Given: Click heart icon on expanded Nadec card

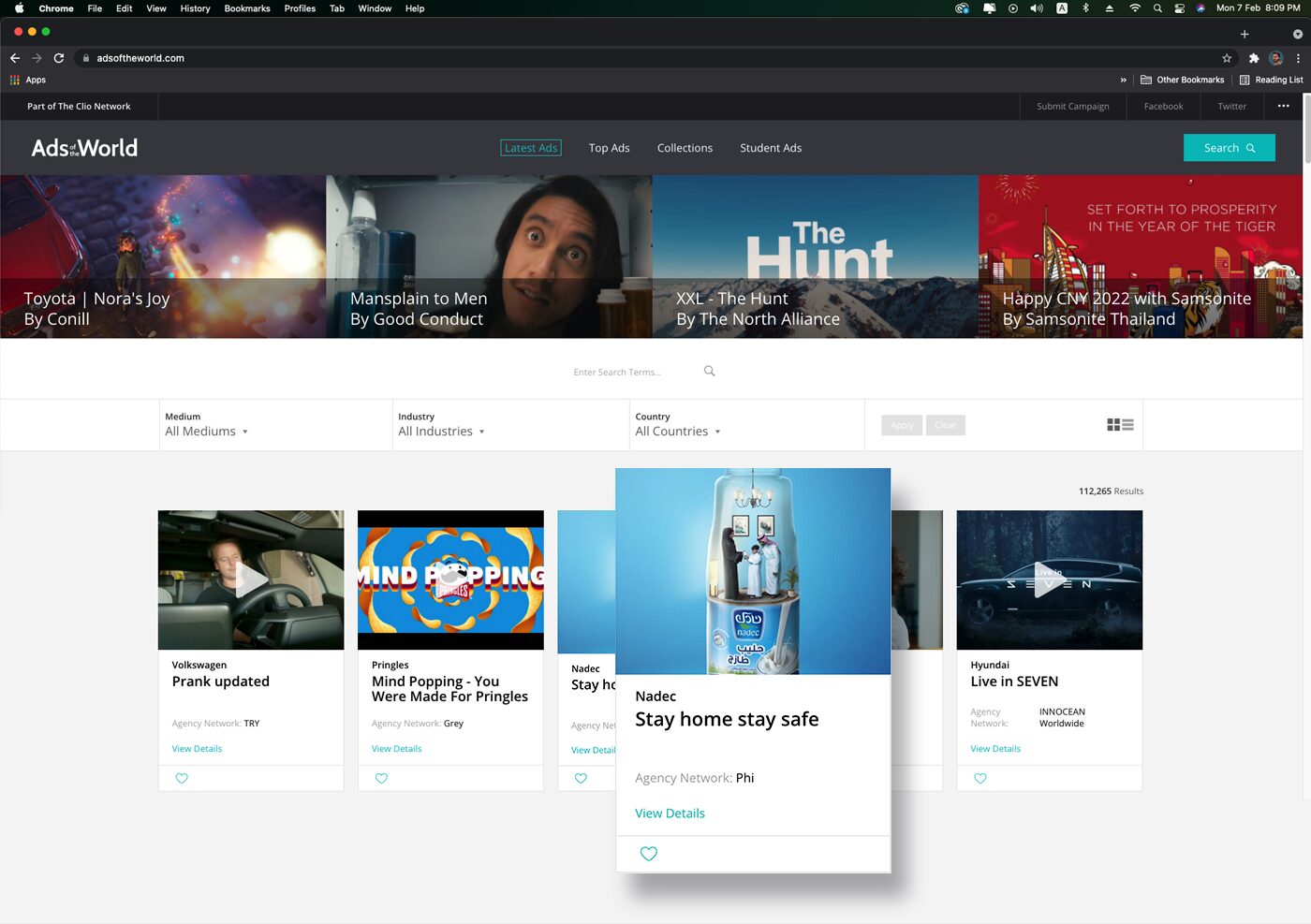Looking at the screenshot, I should (x=649, y=854).
